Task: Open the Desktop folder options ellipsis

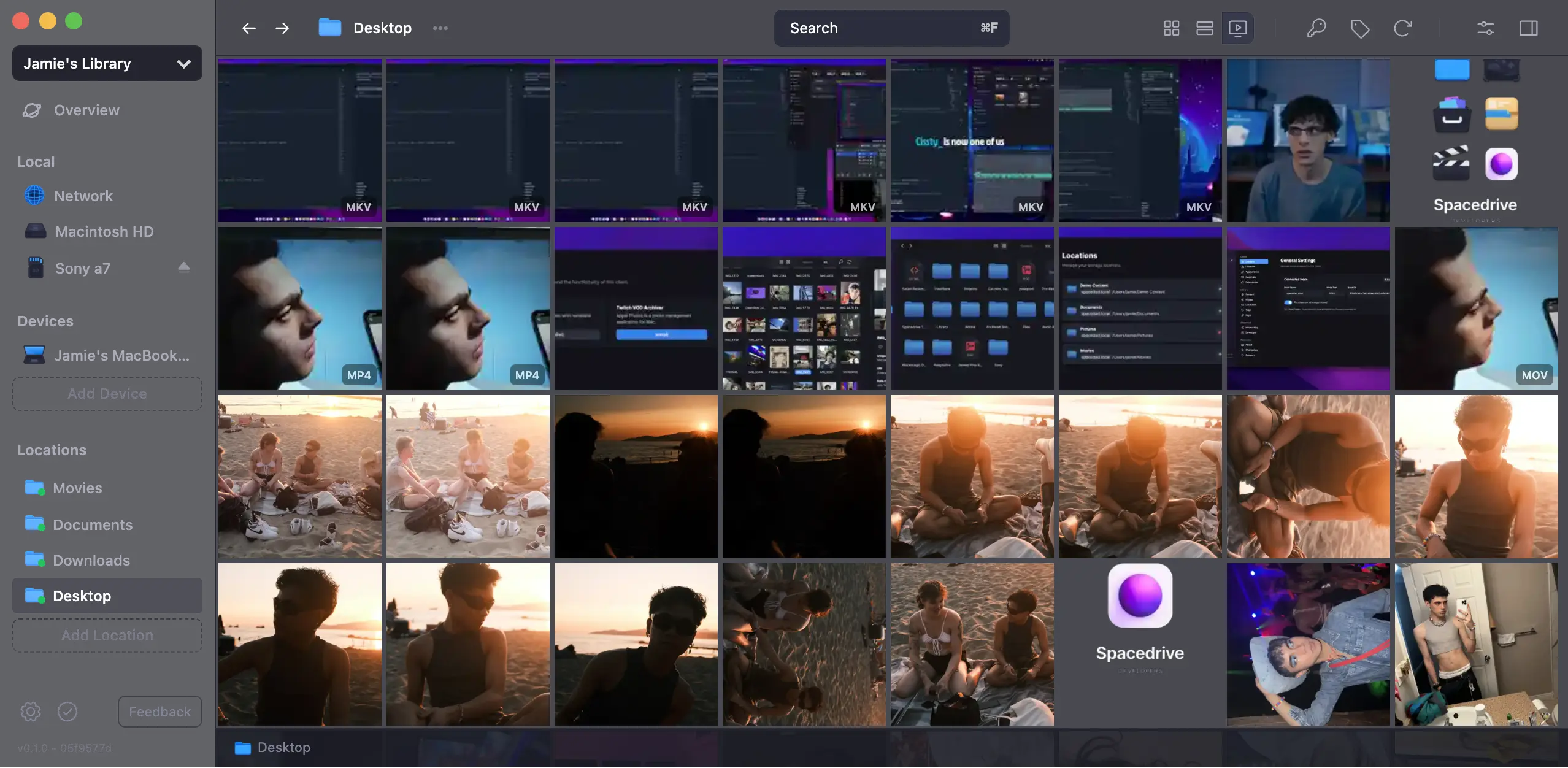Action: tap(440, 28)
